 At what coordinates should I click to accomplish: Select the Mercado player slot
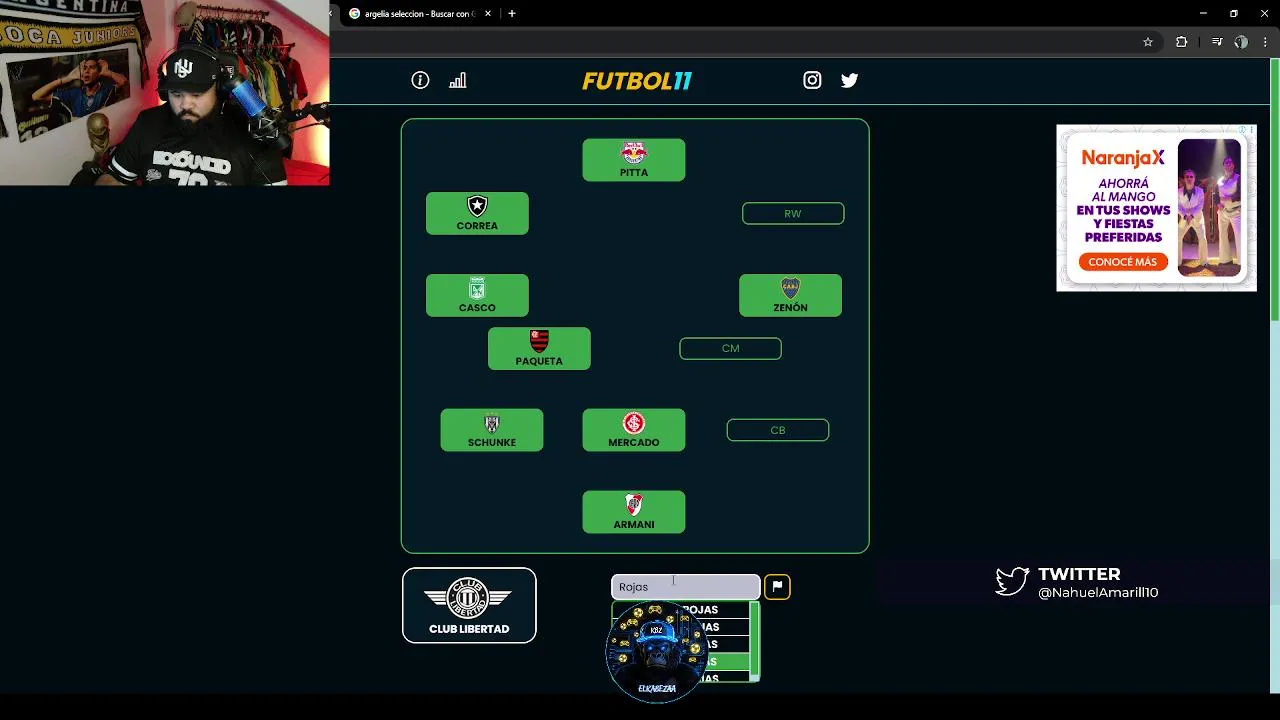[634, 430]
